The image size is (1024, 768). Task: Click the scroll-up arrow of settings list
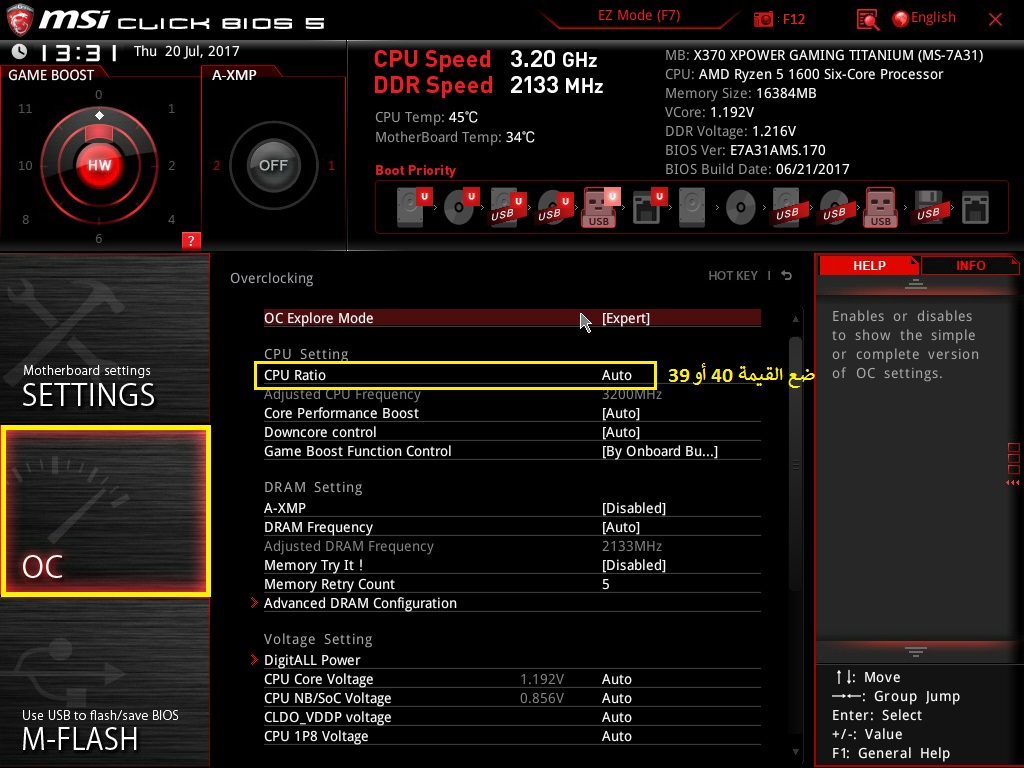(795, 319)
